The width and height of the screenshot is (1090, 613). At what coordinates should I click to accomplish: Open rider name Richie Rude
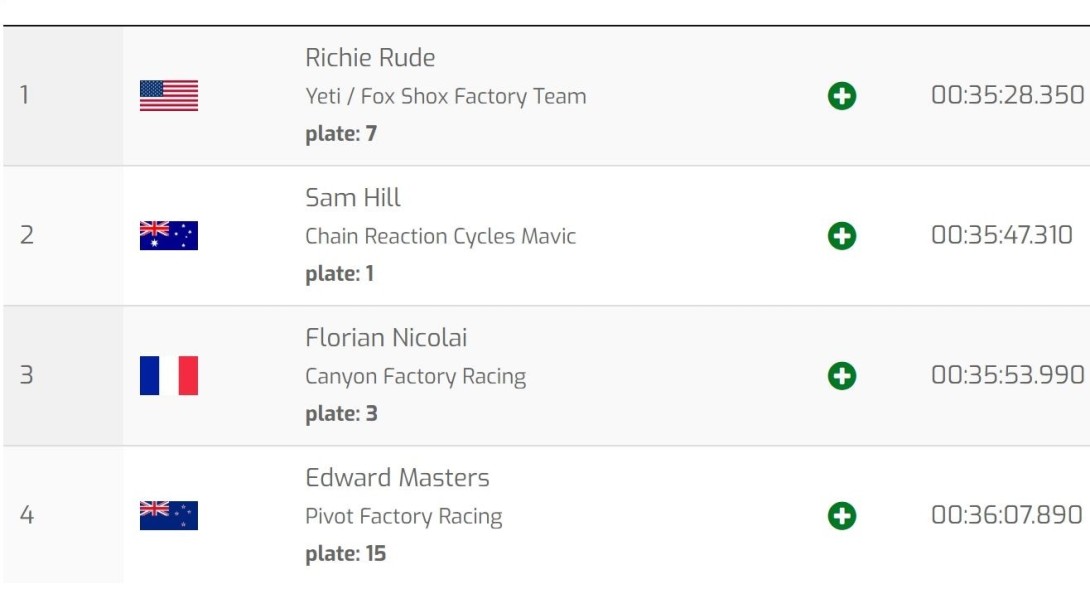click(371, 58)
